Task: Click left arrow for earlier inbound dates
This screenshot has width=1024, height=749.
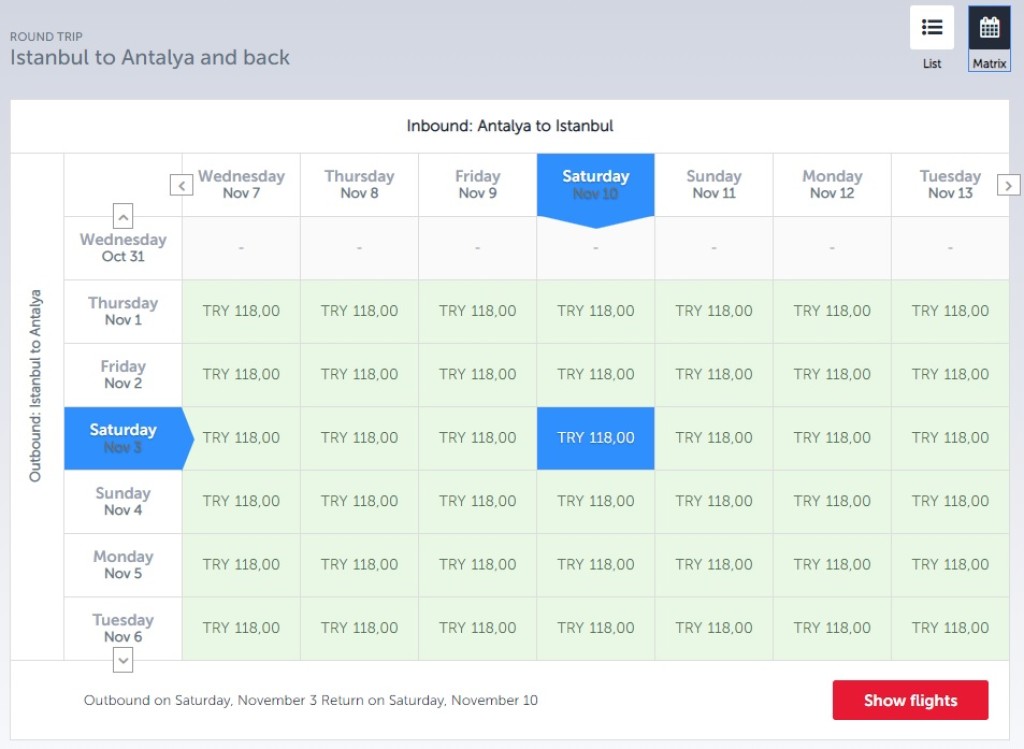Action: [181, 185]
